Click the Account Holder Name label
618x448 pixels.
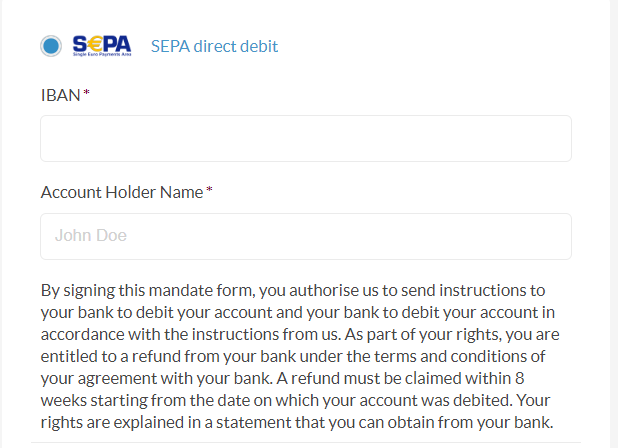[122, 192]
